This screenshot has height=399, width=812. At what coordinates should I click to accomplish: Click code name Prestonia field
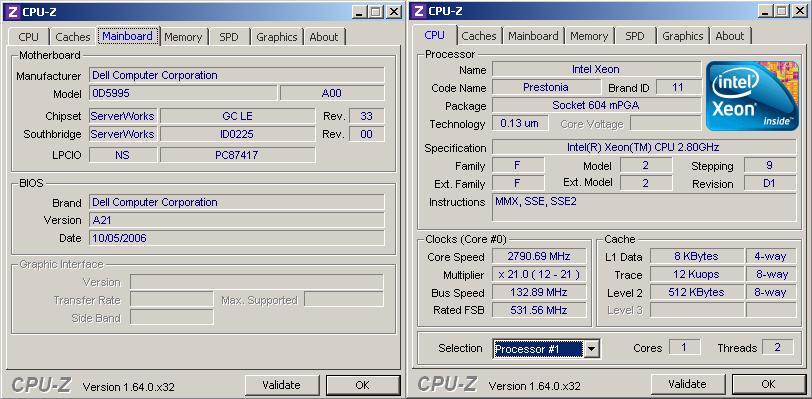coord(546,87)
